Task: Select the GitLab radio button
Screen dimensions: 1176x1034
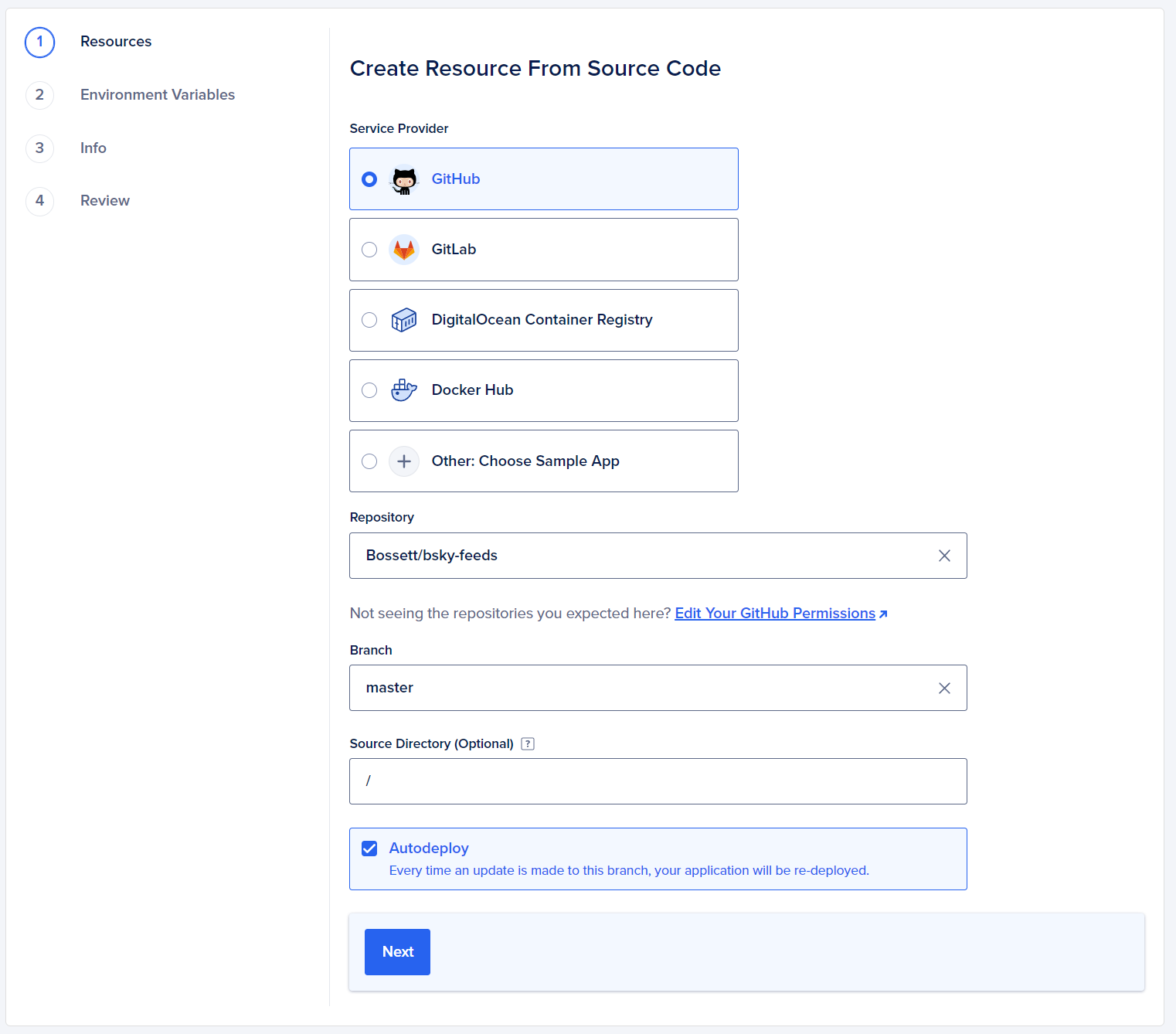Action: point(369,250)
